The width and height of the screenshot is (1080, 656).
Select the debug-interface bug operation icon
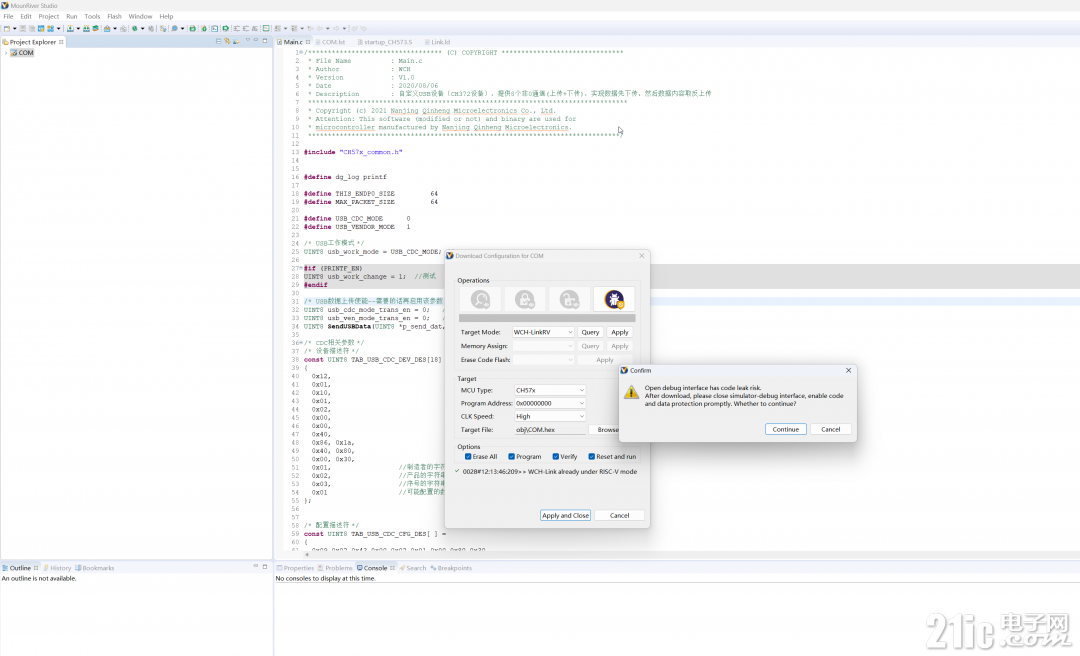[614, 299]
